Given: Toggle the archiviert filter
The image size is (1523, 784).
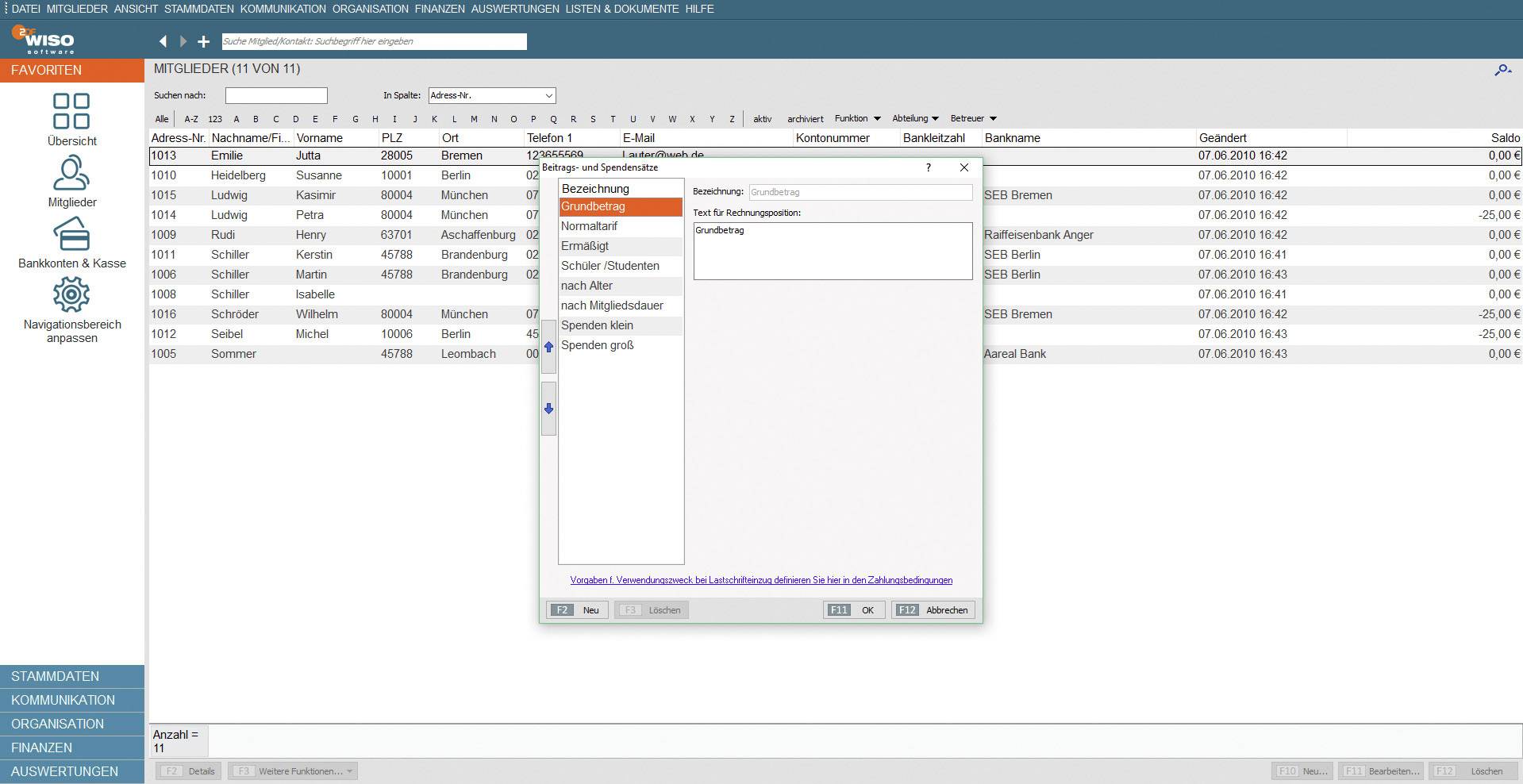Looking at the screenshot, I should tap(805, 118).
